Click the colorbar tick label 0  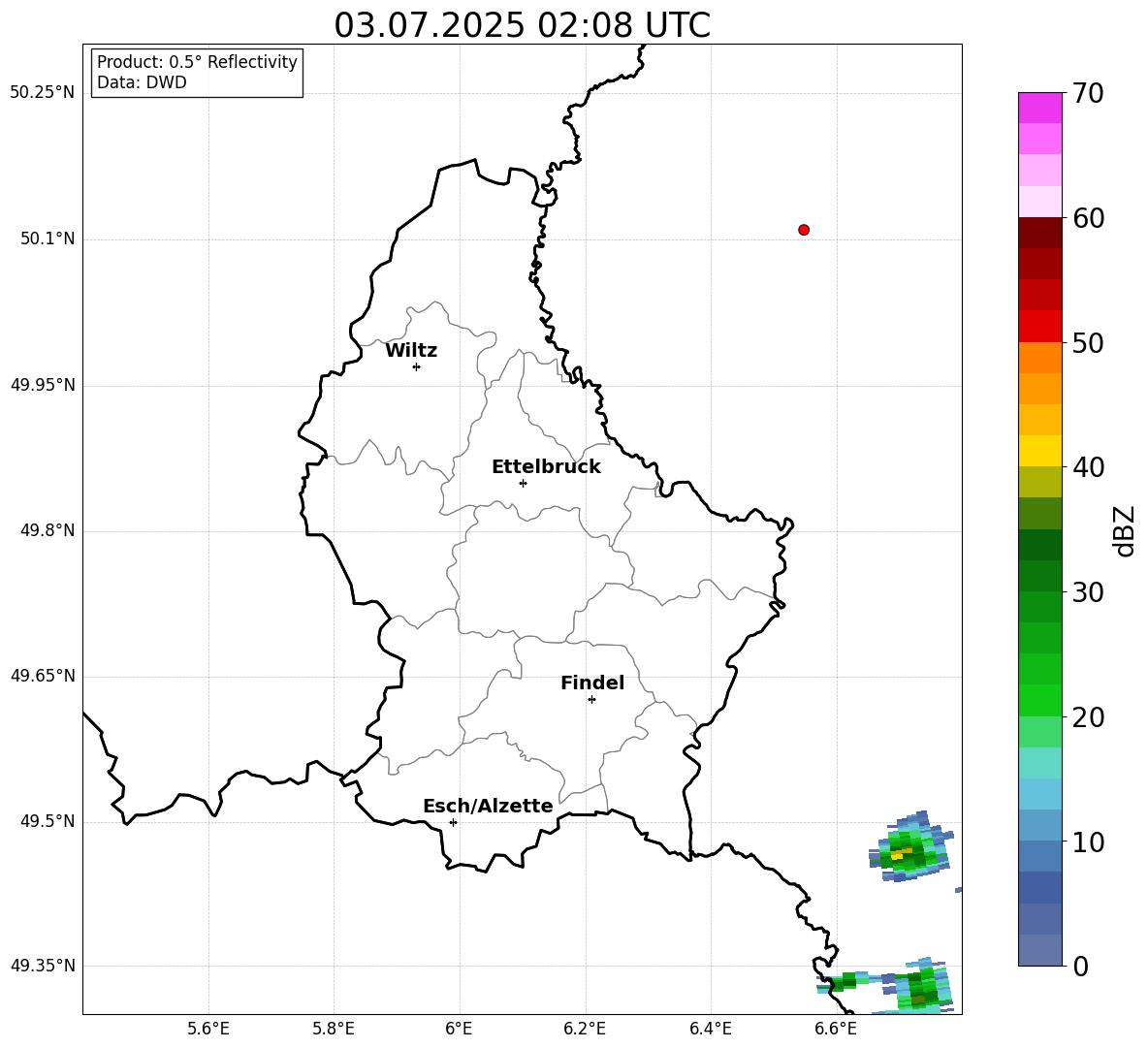point(1080,966)
